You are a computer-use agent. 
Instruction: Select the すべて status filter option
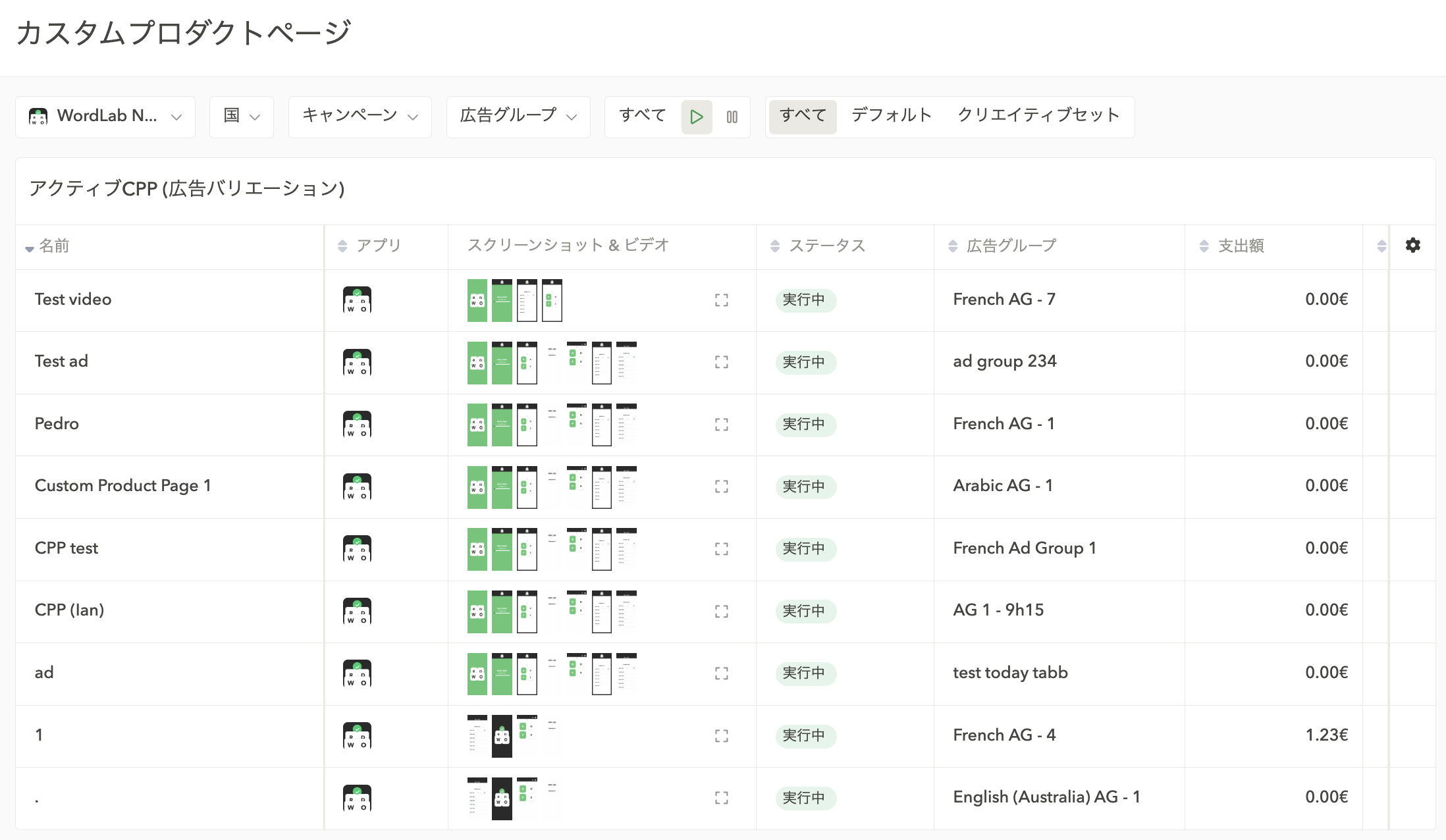(x=643, y=116)
